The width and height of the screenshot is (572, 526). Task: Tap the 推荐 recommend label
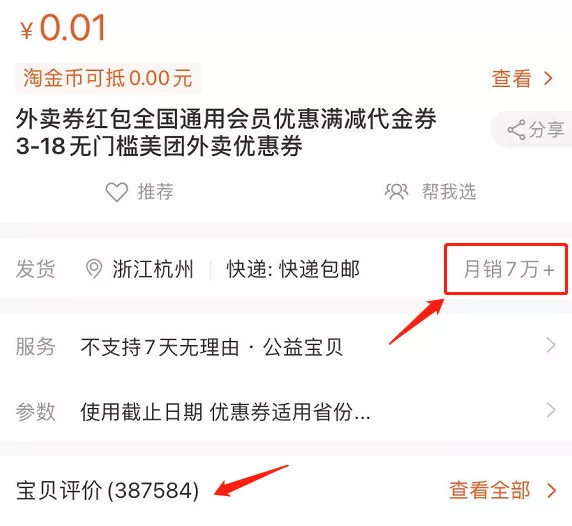point(156,192)
